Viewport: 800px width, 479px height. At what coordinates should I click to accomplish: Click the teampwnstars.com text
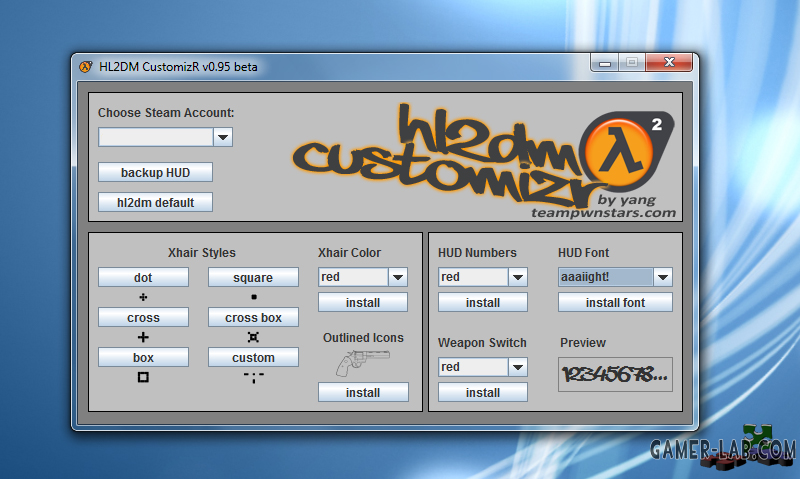[x=604, y=213]
